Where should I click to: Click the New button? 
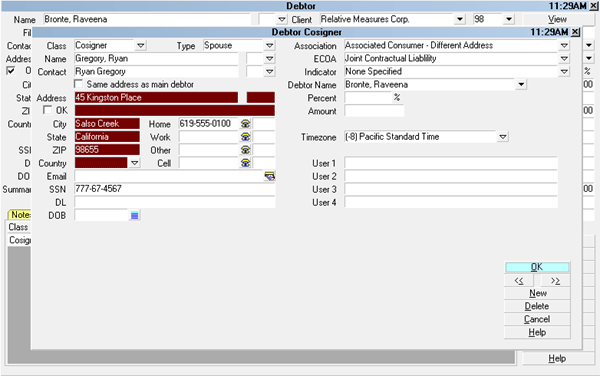click(537, 293)
